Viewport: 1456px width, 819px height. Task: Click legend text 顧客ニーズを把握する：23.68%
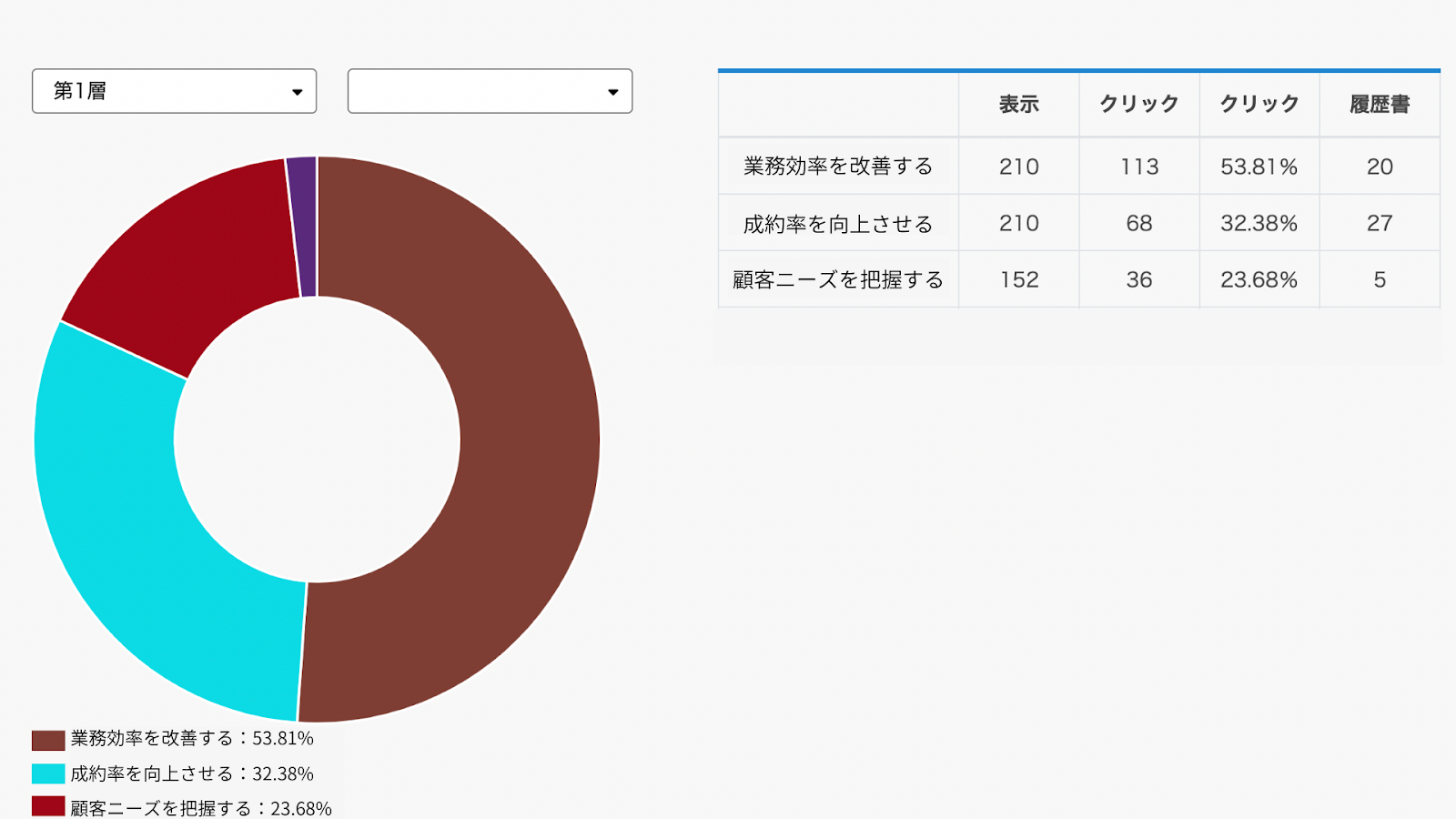tap(201, 808)
